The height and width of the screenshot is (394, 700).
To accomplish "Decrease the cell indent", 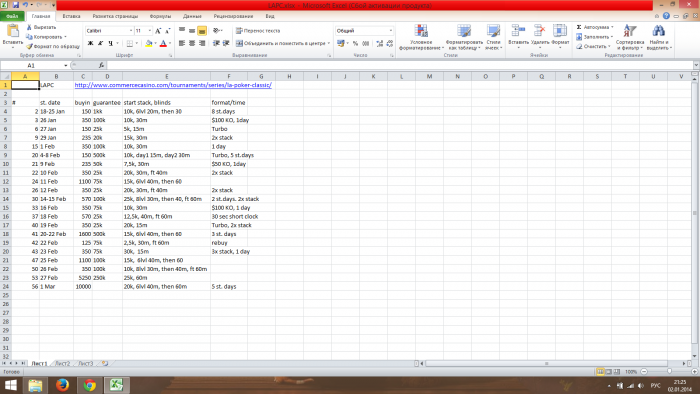I will click(216, 43).
